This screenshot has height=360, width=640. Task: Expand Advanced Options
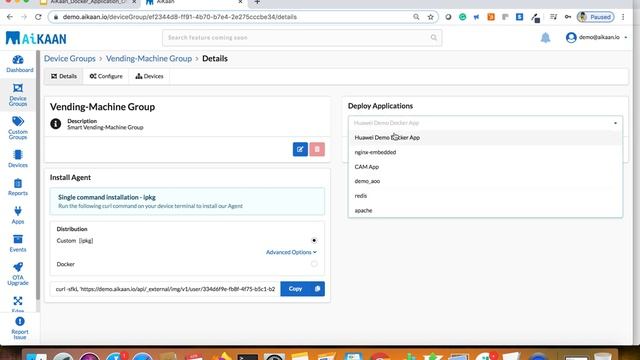tap(291, 252)
